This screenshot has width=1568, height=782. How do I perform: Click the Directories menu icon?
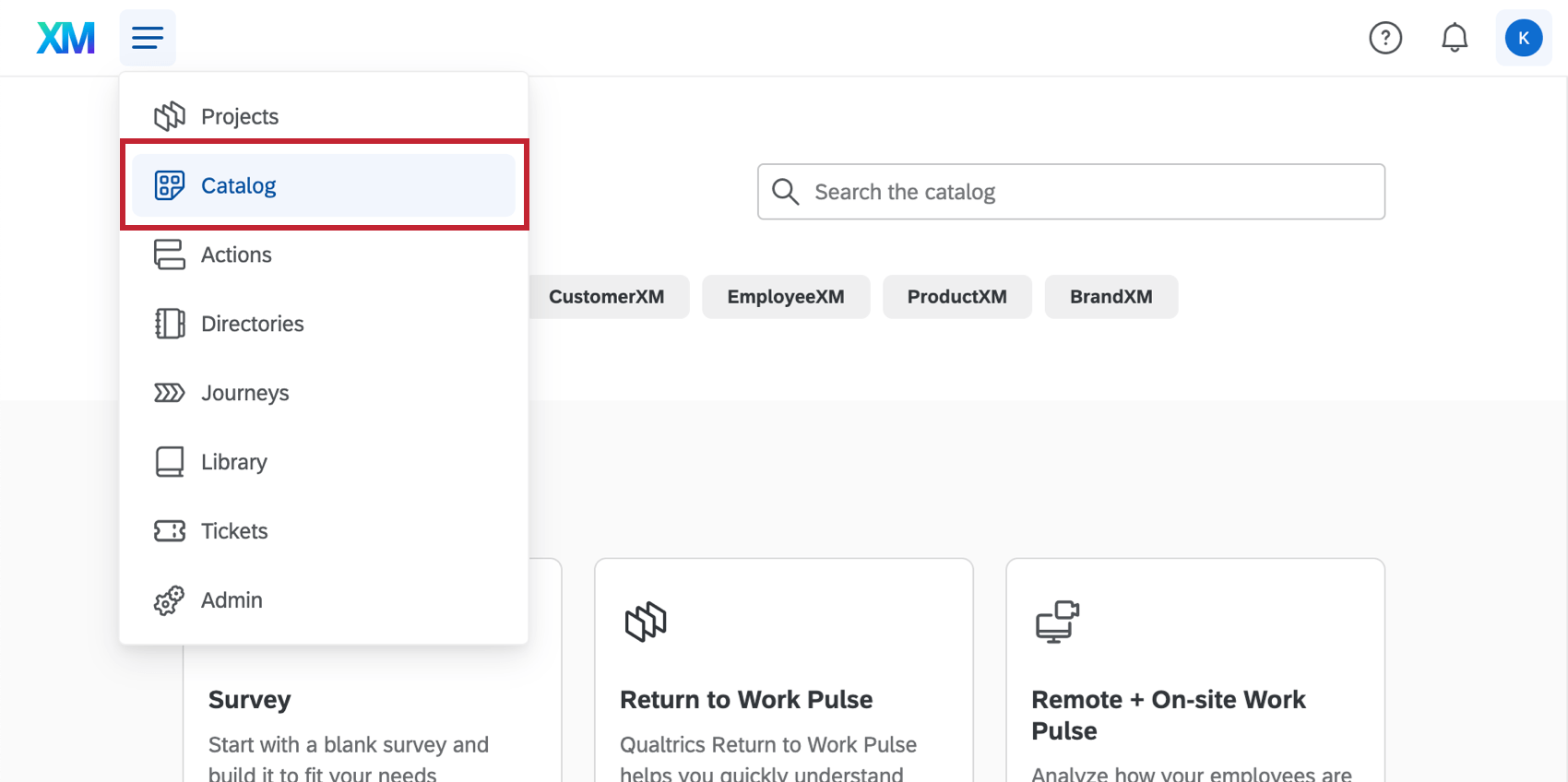tap(170, 324)
